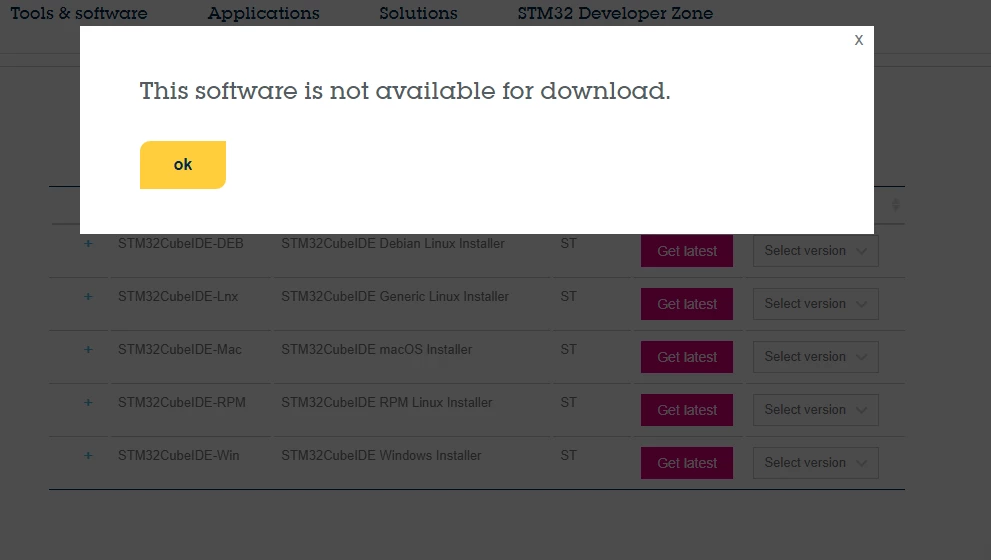Click STM32CubeIDE Debian Linux Installer description
This screenshot has height=560, width=991.
pyautogui.click(x=393, y=244)
